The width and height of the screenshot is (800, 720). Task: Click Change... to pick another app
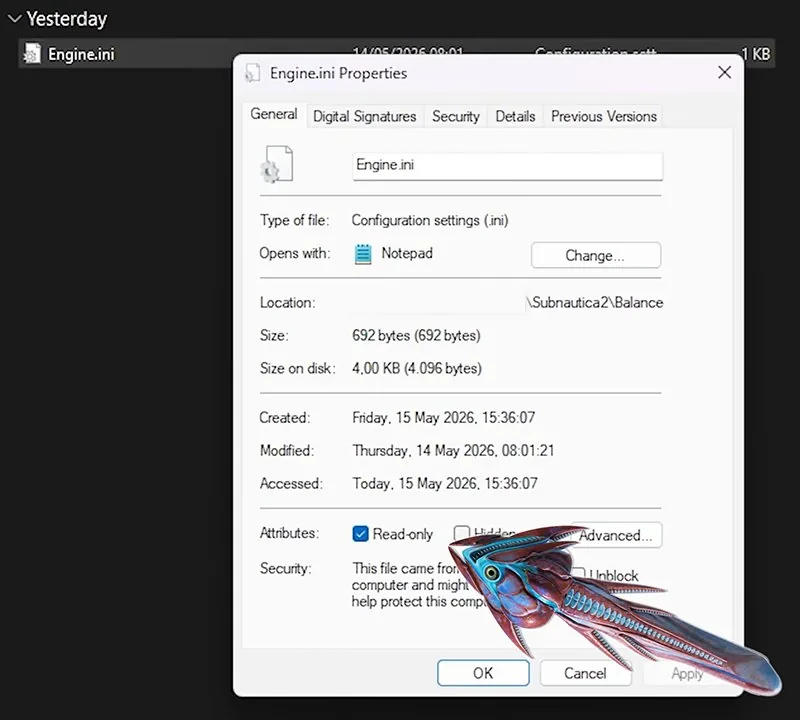coord(596,255)
